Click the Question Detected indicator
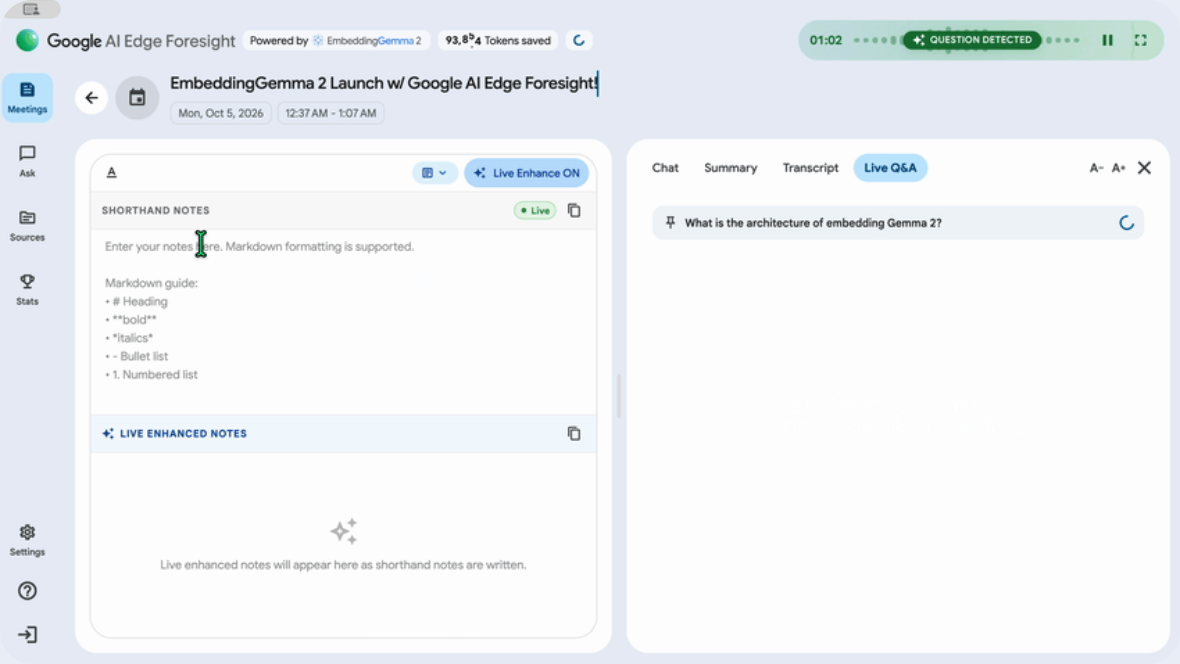The image size is (1180, 664). tap(972, 40)
